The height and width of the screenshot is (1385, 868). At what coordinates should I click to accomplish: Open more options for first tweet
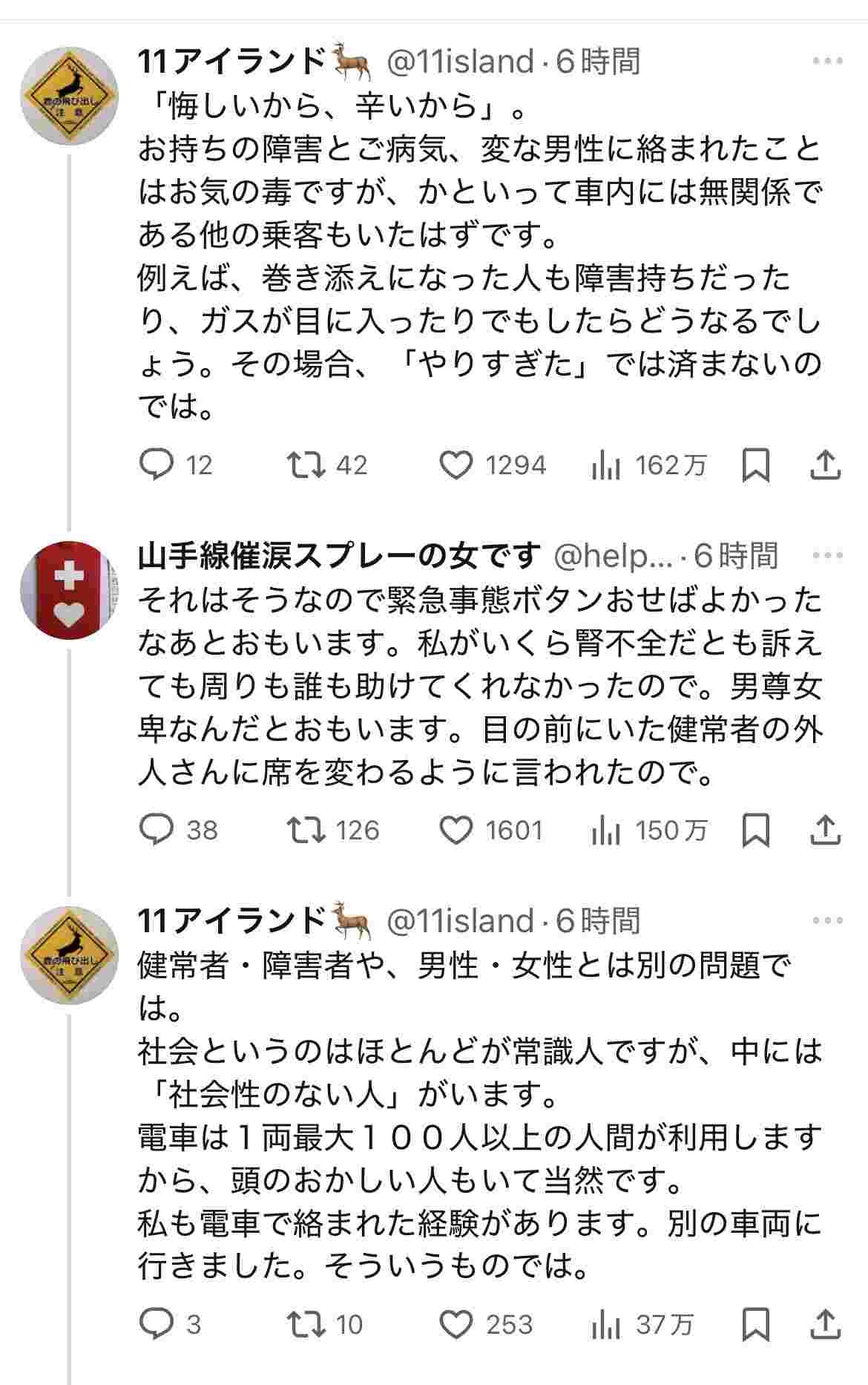pyautogui.click(x=827, y=61)
